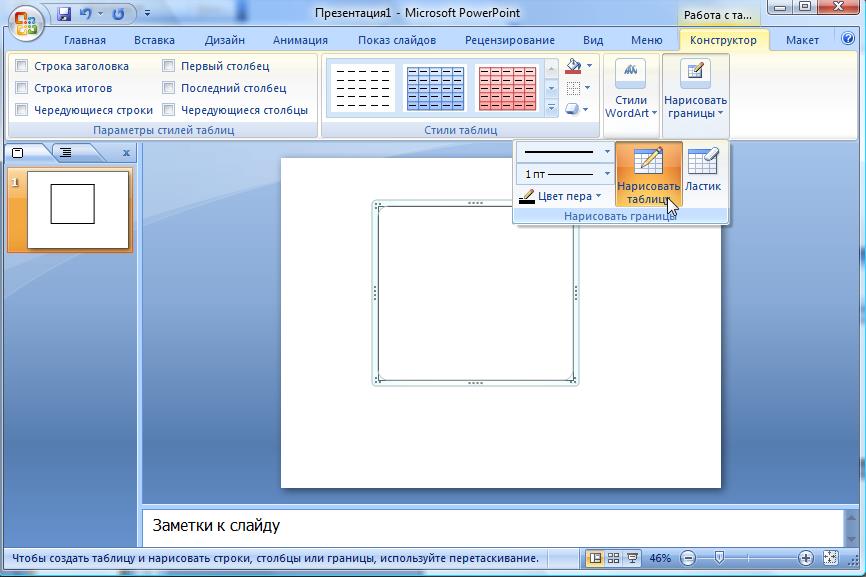This screenshot has width=866, height=577.
Task: Click the table Shading paint bucket
Action: tap(573, 66)
